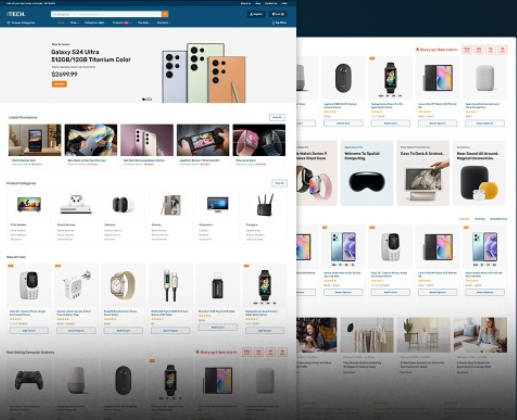Select the Home menu item
The image size is (517, 420).
click(x=61, y=23)
